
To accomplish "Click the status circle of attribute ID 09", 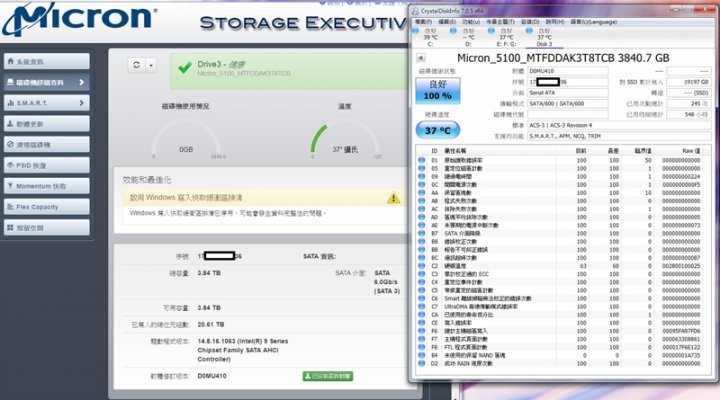I will tap(422, 177).
